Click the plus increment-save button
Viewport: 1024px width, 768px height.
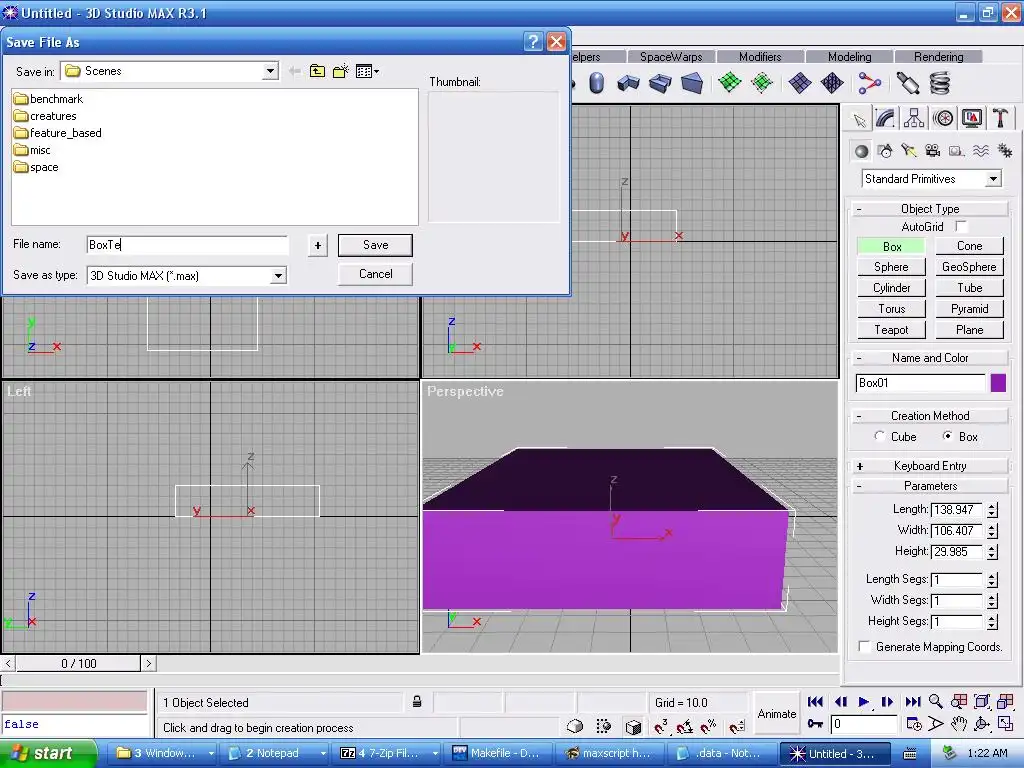click(x=318, y=246)
